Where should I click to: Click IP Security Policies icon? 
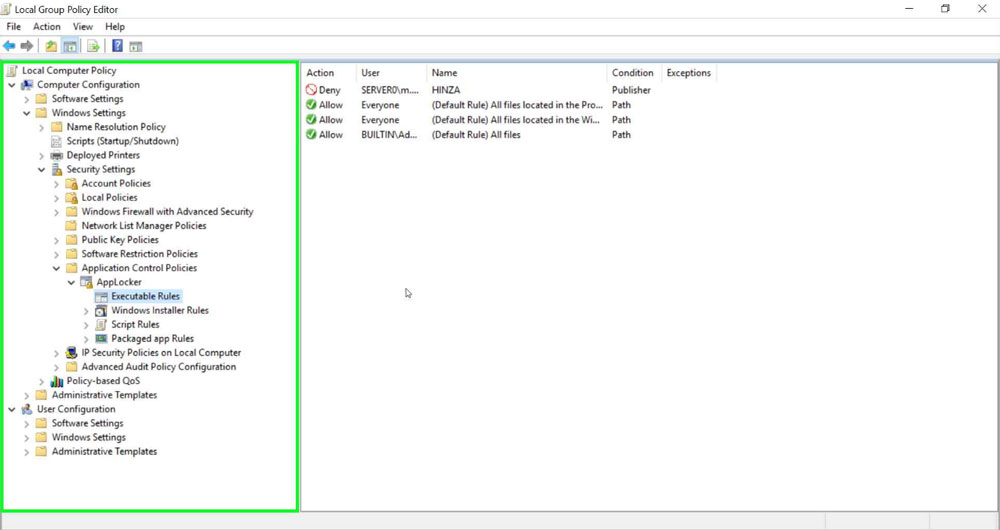click(x=71, y=353)
